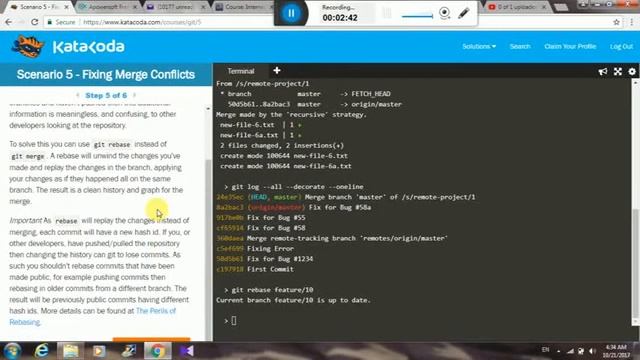
Task: Select the recording pencil annotation tool
Action: [x=463, y=13]
